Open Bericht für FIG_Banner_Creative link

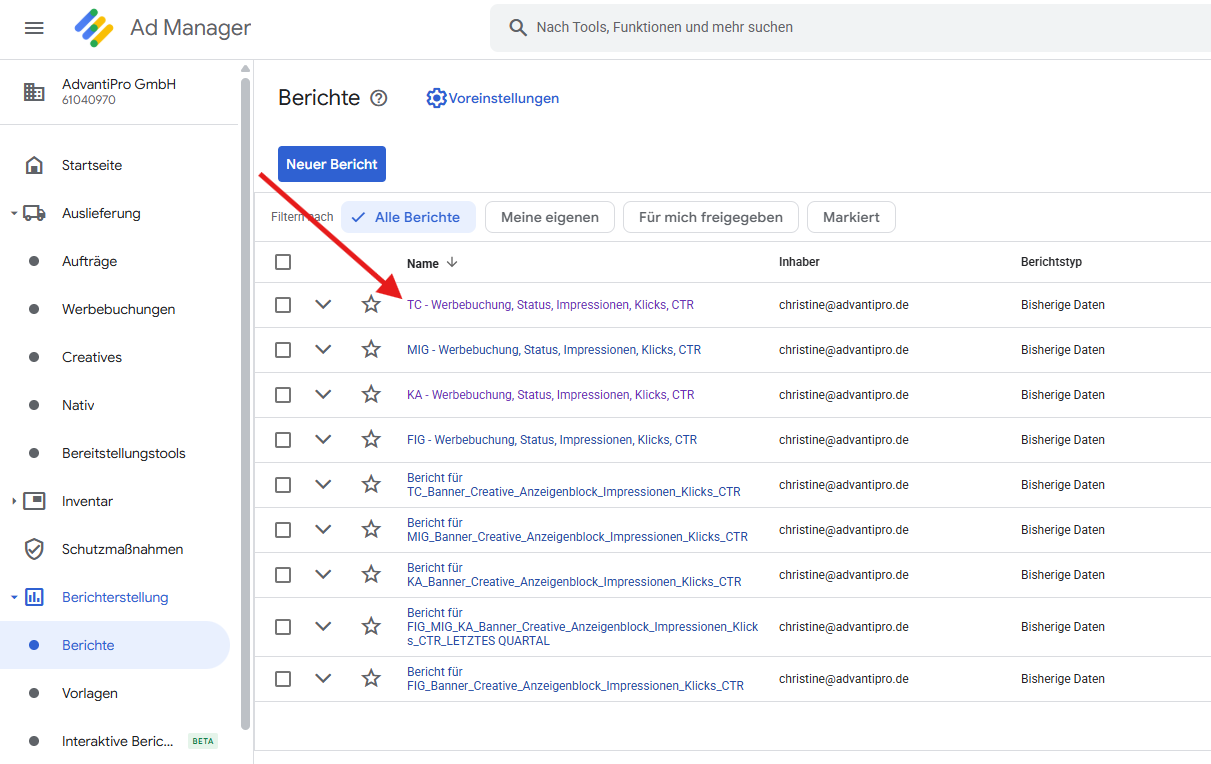point(575,679)
